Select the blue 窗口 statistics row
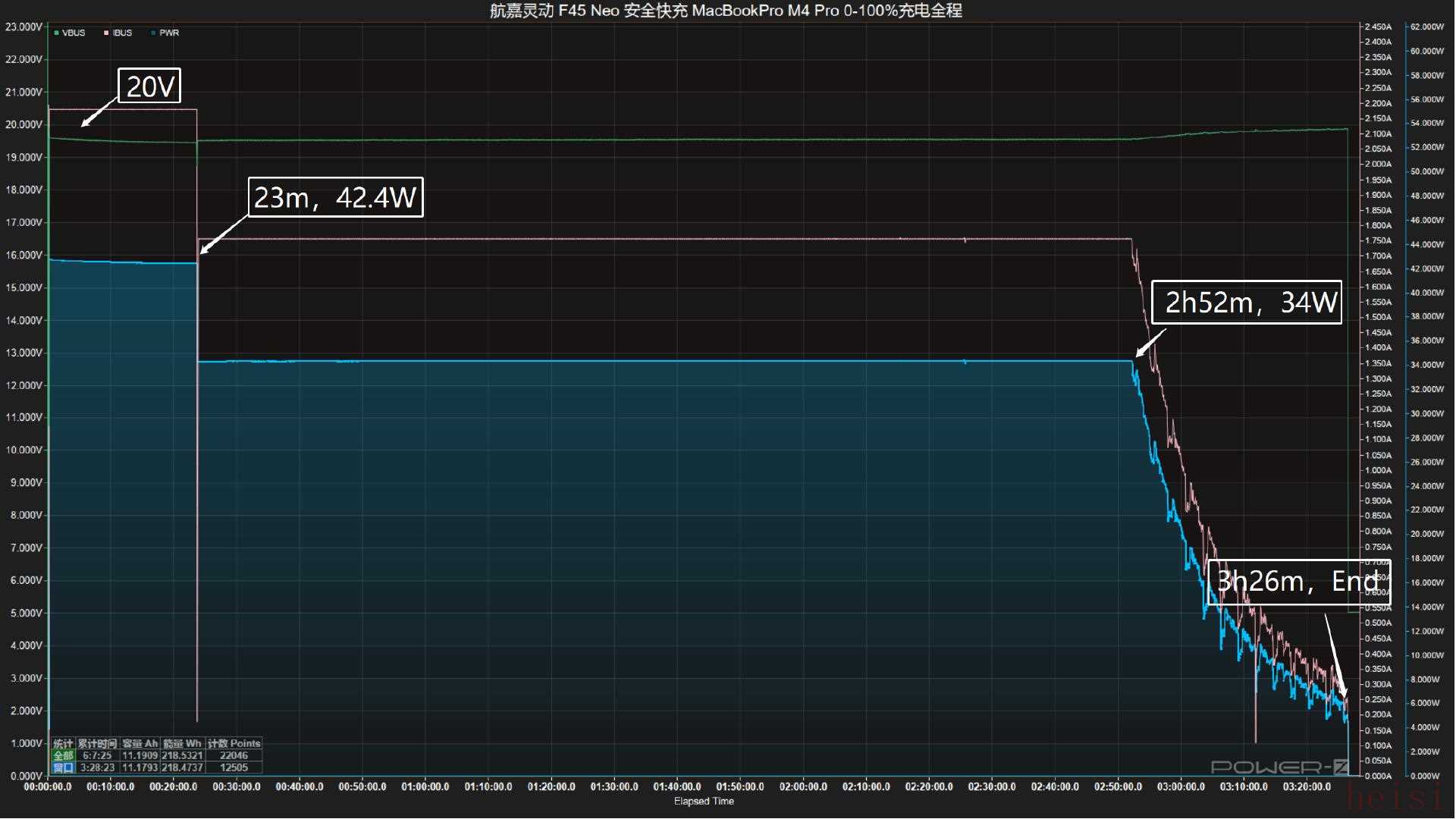 tap(63, 767)
